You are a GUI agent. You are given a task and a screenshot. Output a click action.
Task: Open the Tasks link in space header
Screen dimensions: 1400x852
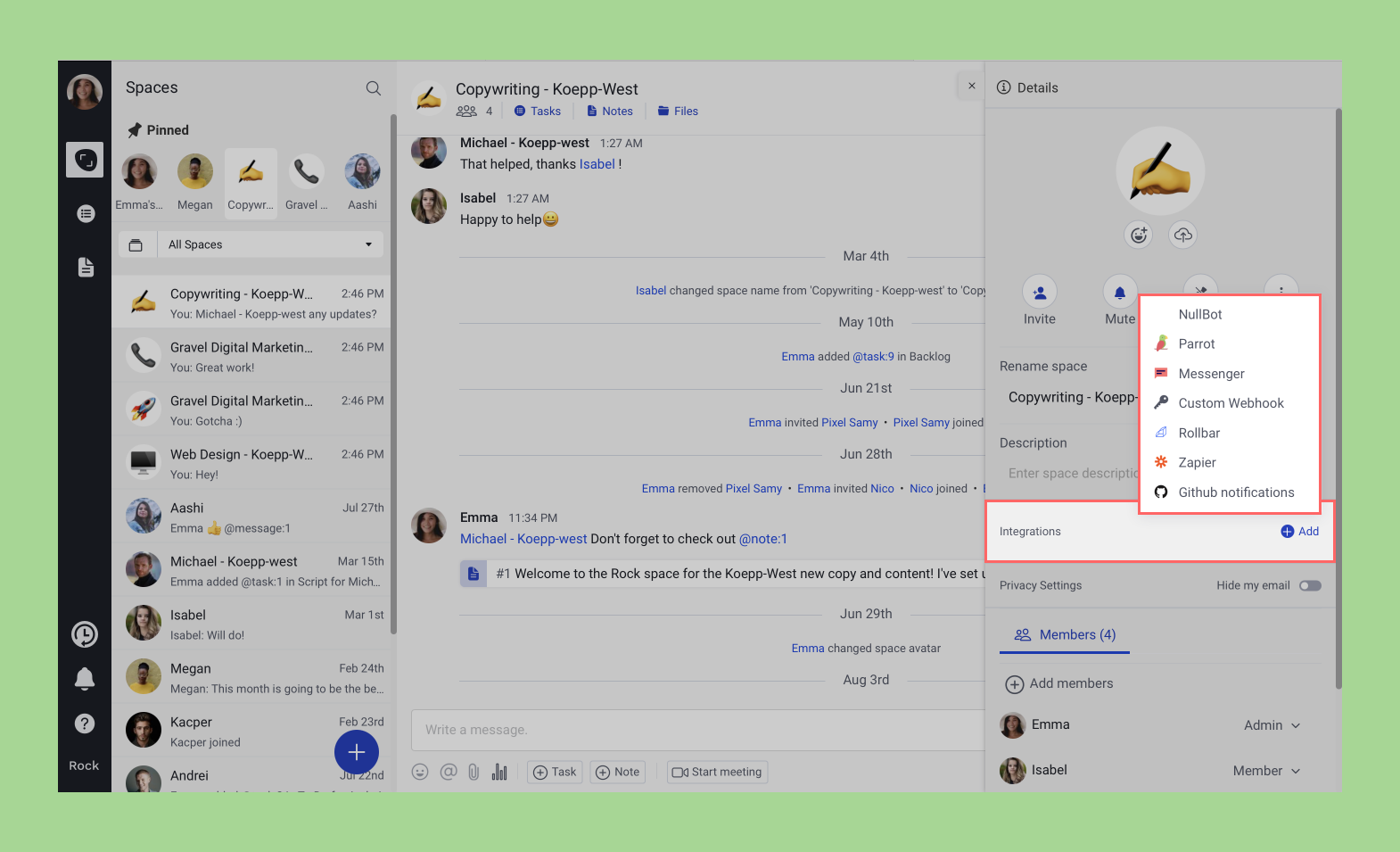click(538, 112)
